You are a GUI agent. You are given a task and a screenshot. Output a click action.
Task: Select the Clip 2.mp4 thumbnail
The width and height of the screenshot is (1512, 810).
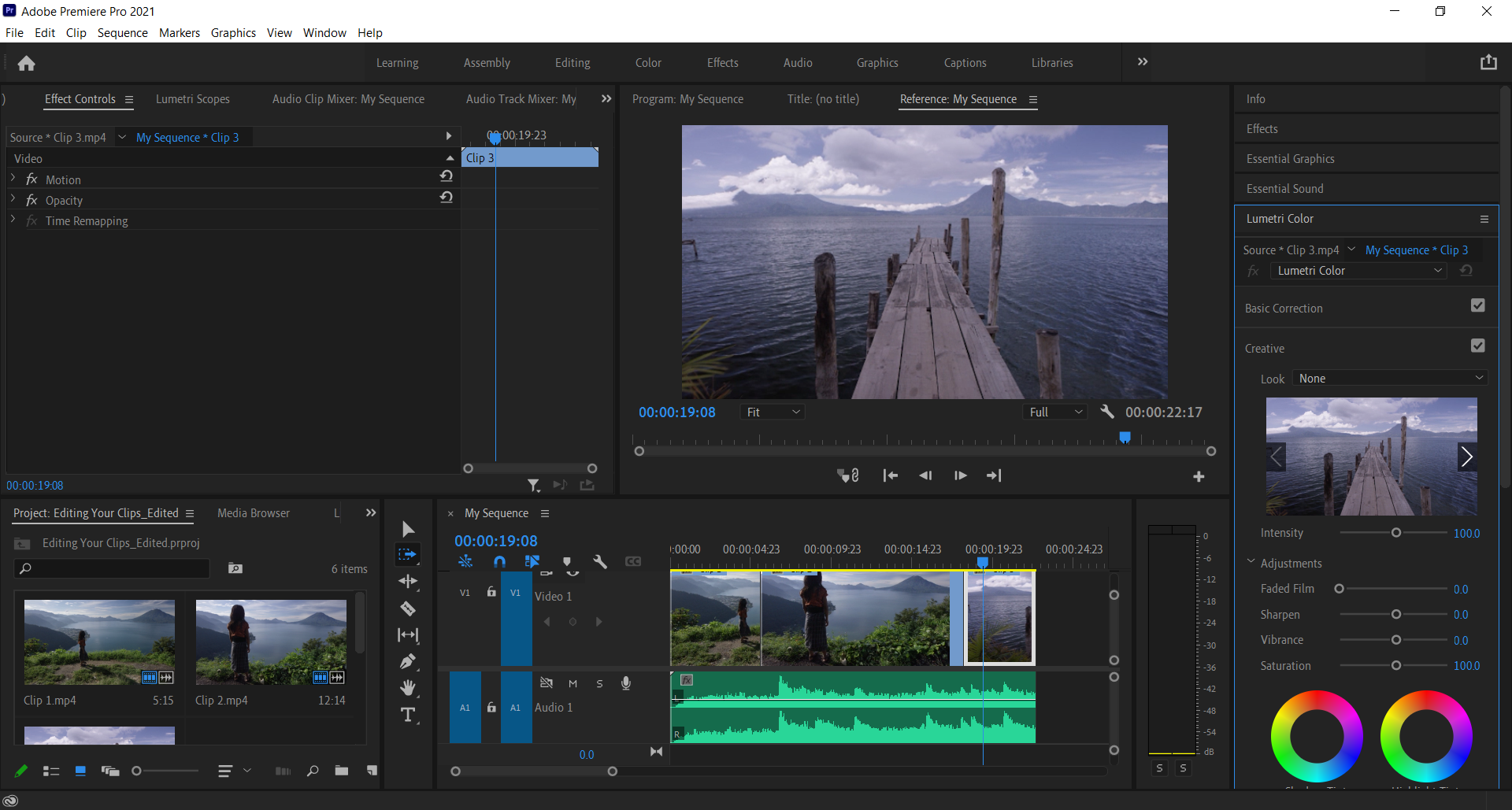pyautogui.click(x=271, y=642)
